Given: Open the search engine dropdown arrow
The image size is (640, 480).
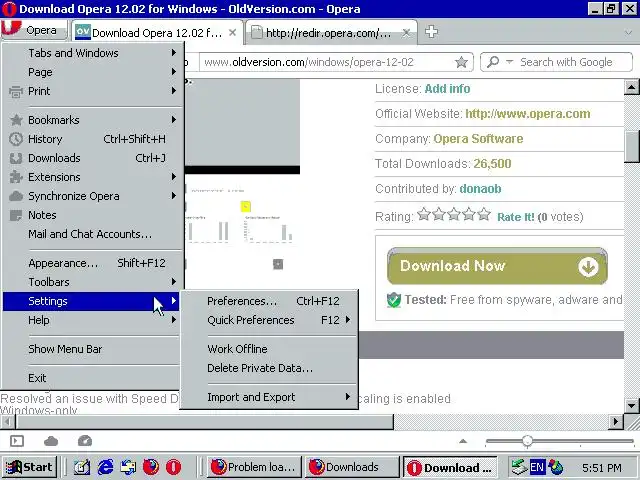Looking at the screenshot, I should point(509,62).
